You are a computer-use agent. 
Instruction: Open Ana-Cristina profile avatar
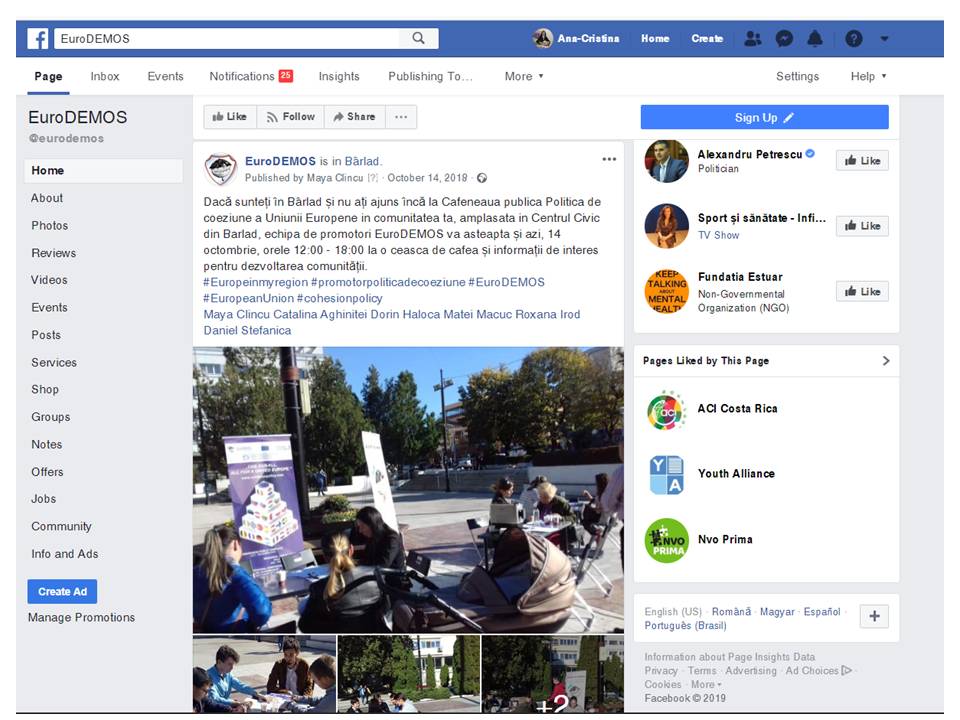[x=542, y=39]
